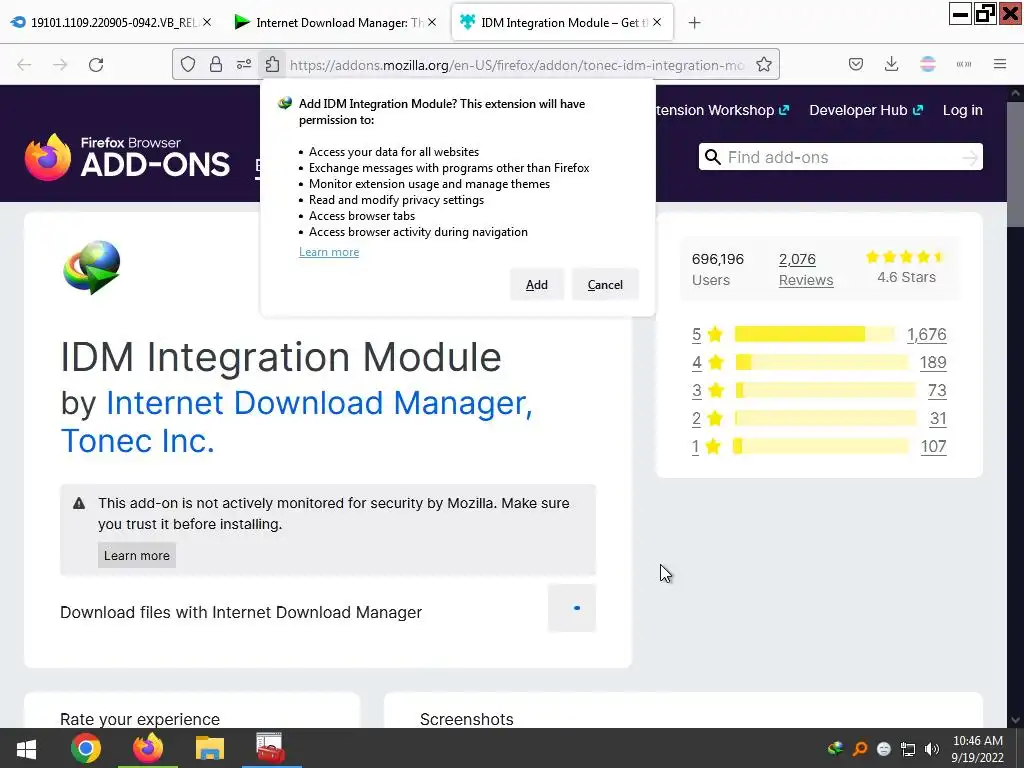This screenshot has height=768, width=1024.
Task: Go forward to the next page
Action: pyautogui.click(x=60, y=65)
